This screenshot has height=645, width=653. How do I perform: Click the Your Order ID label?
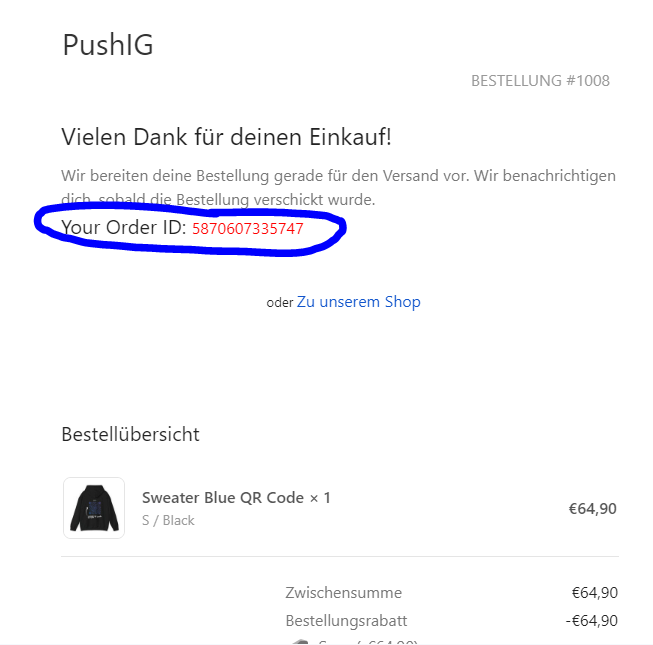124,228
